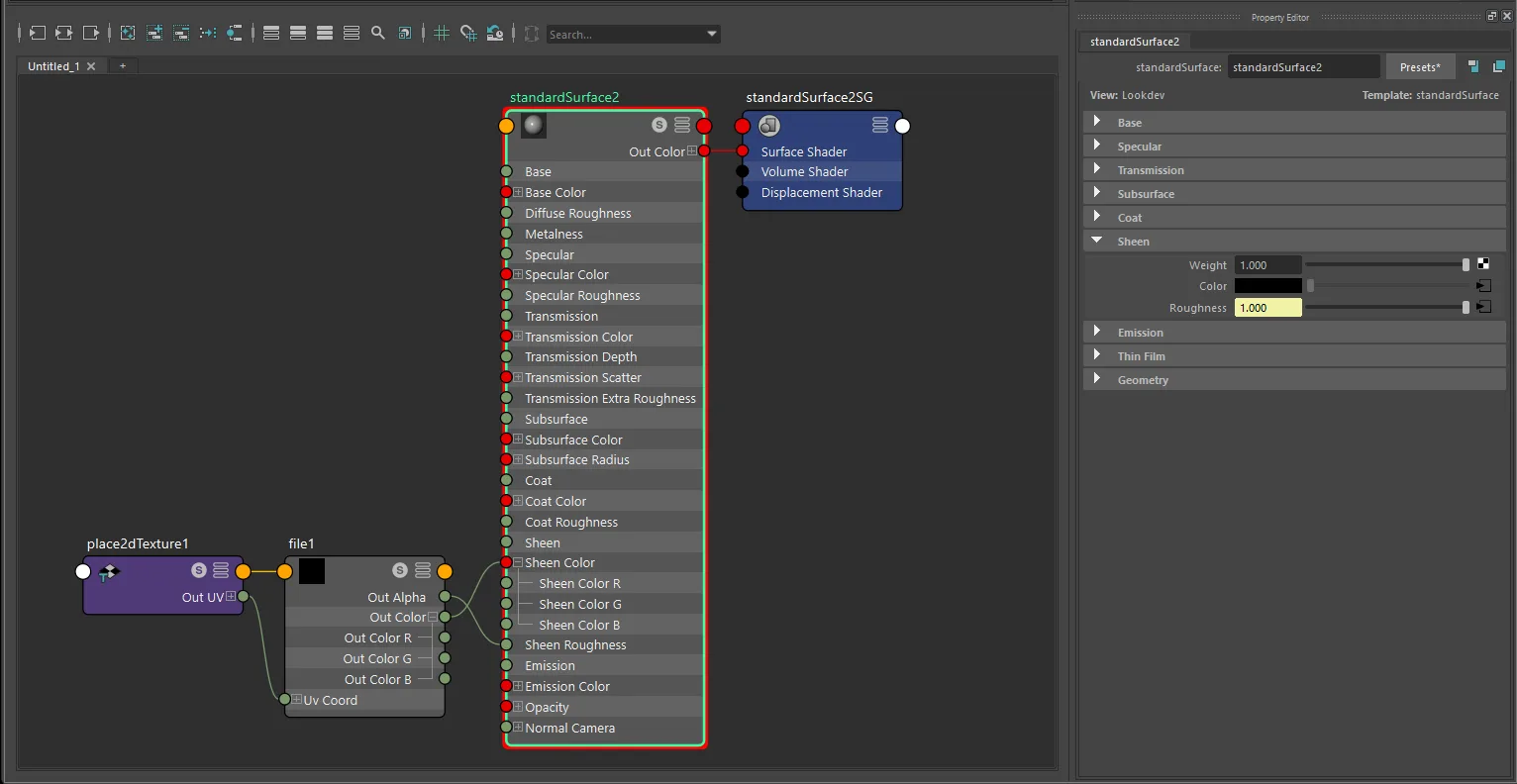1517x784 pixels.
Task: Expand the Thin Film section
Action: (x=1096, y=355)
